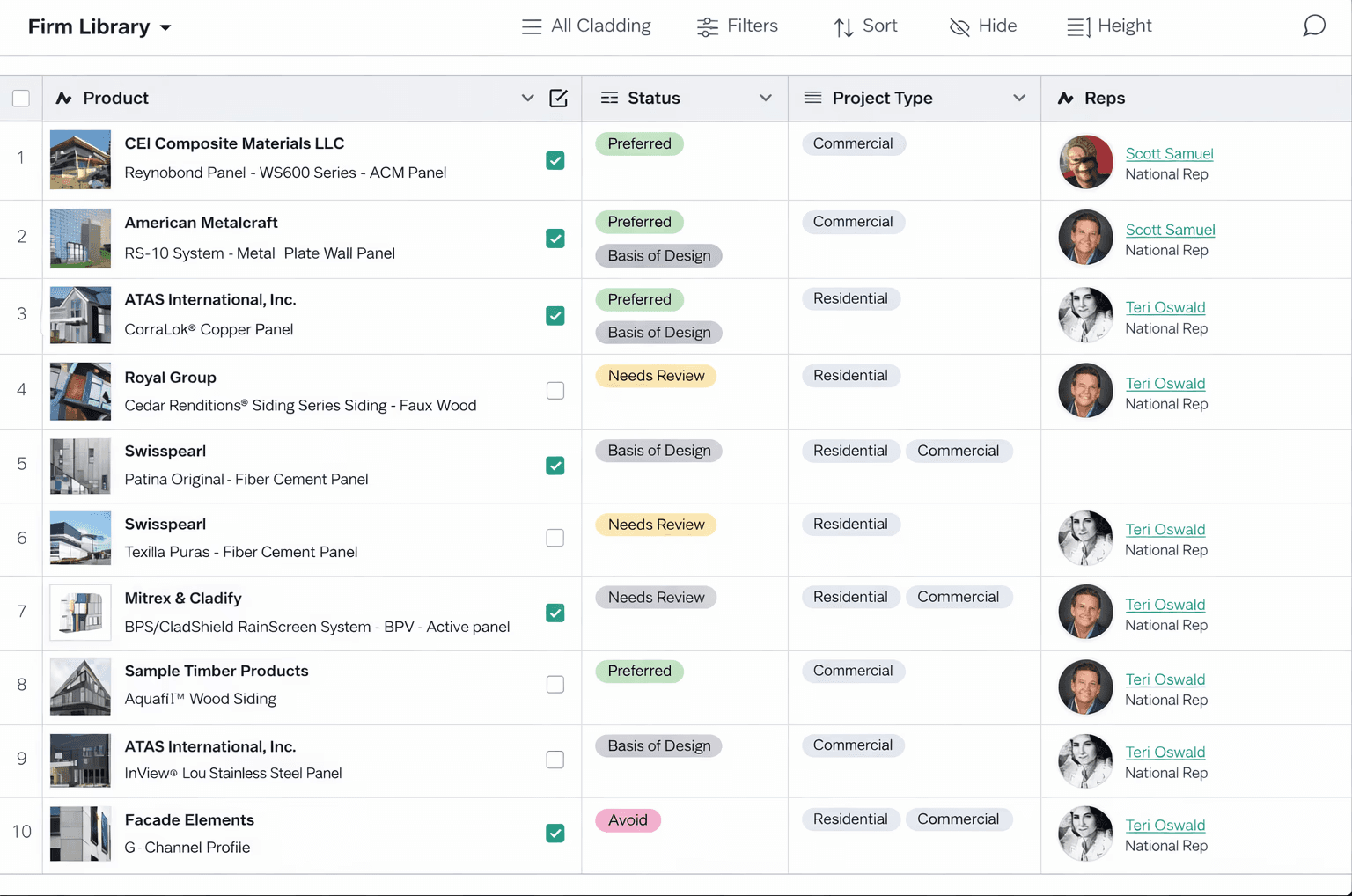The width and height of the screenshot is (1352, 896).
Task: Click the Mitrex & Cladify product thumbnail
Action: tap(80, 612)
